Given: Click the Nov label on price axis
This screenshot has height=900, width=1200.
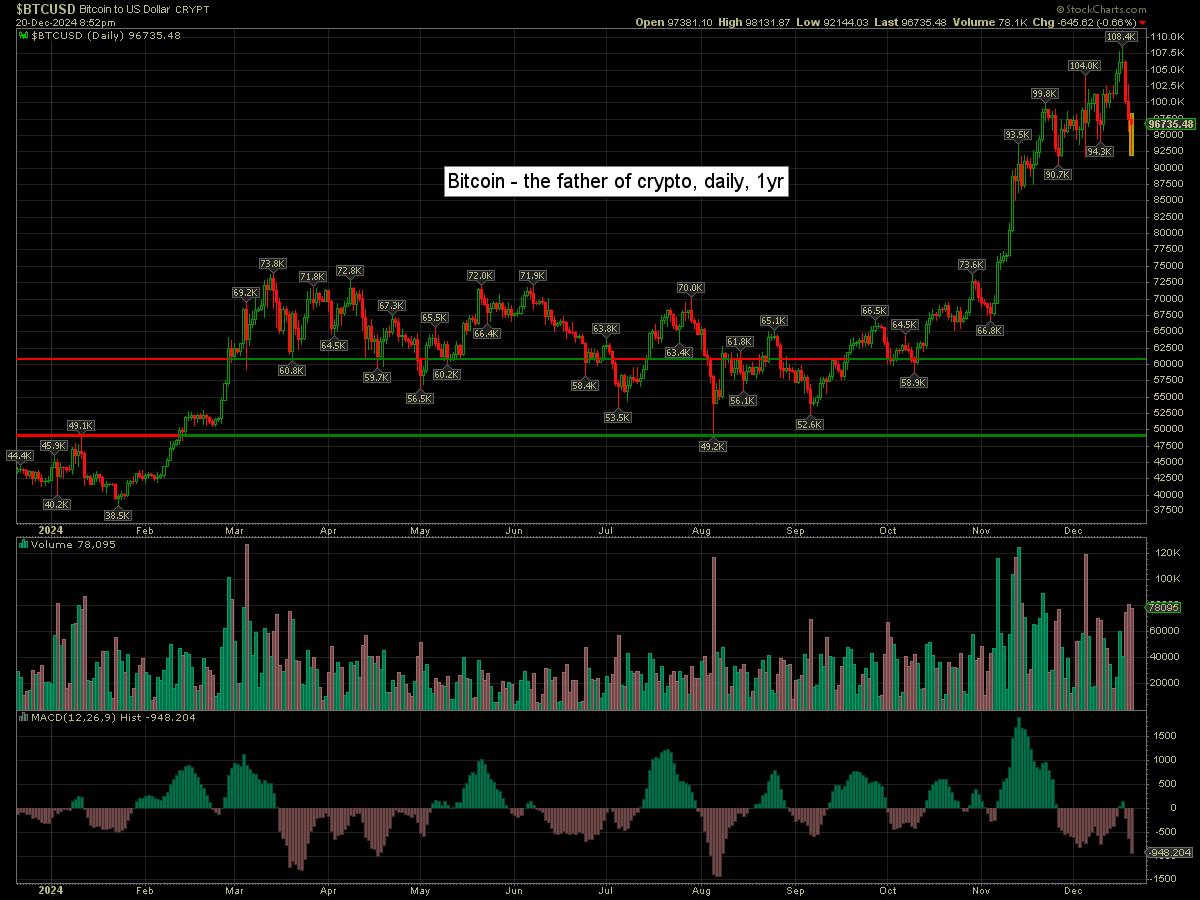Looking at the screenshot, I should (981, 530).
